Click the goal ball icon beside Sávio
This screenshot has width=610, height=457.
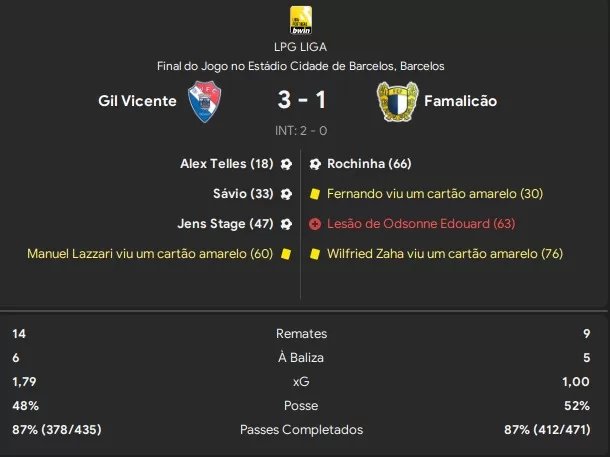(286, 194)
